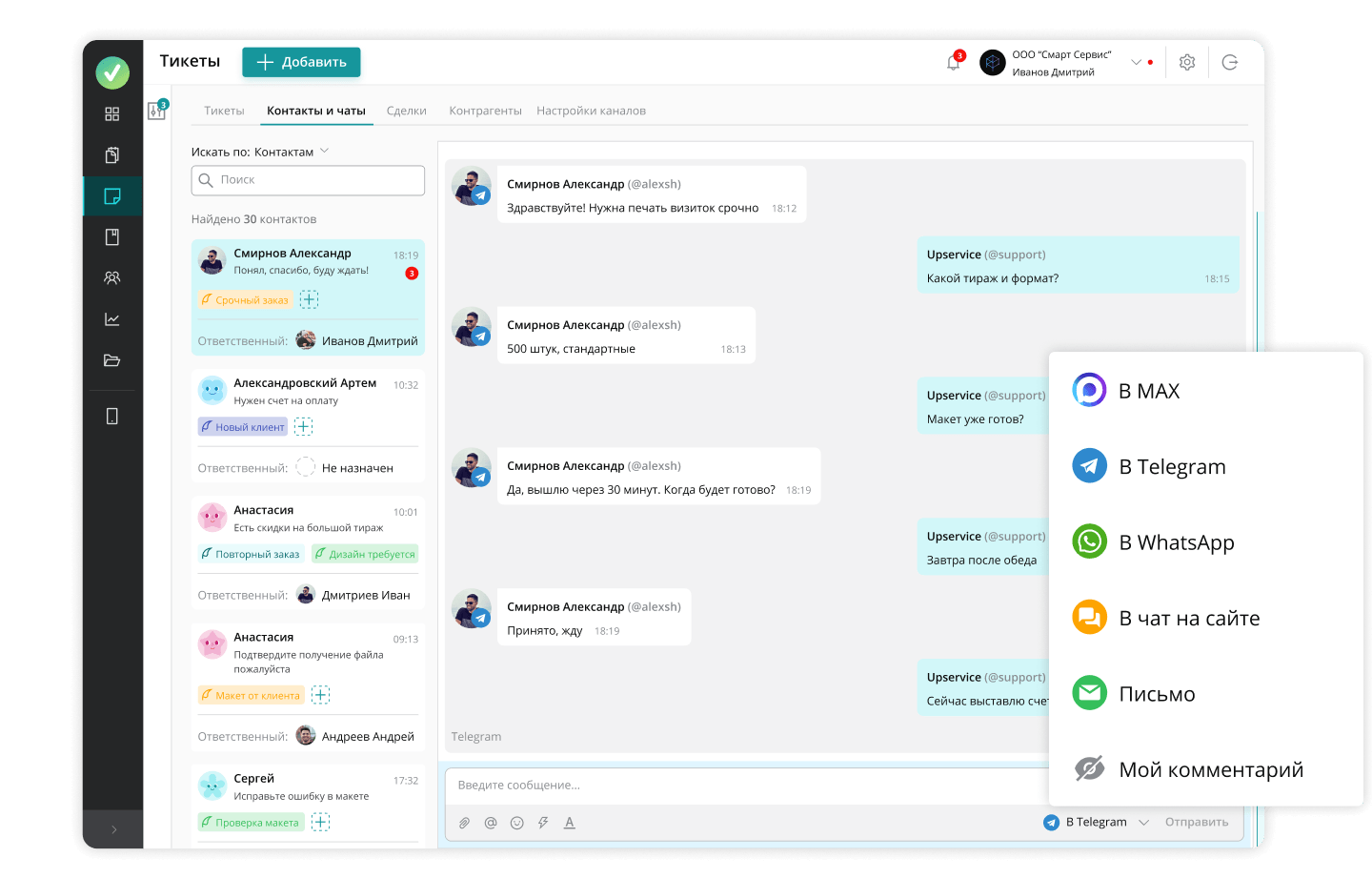Click the paperclip attach file icon
Screen dimensions: 1372x878
[464, 823]
